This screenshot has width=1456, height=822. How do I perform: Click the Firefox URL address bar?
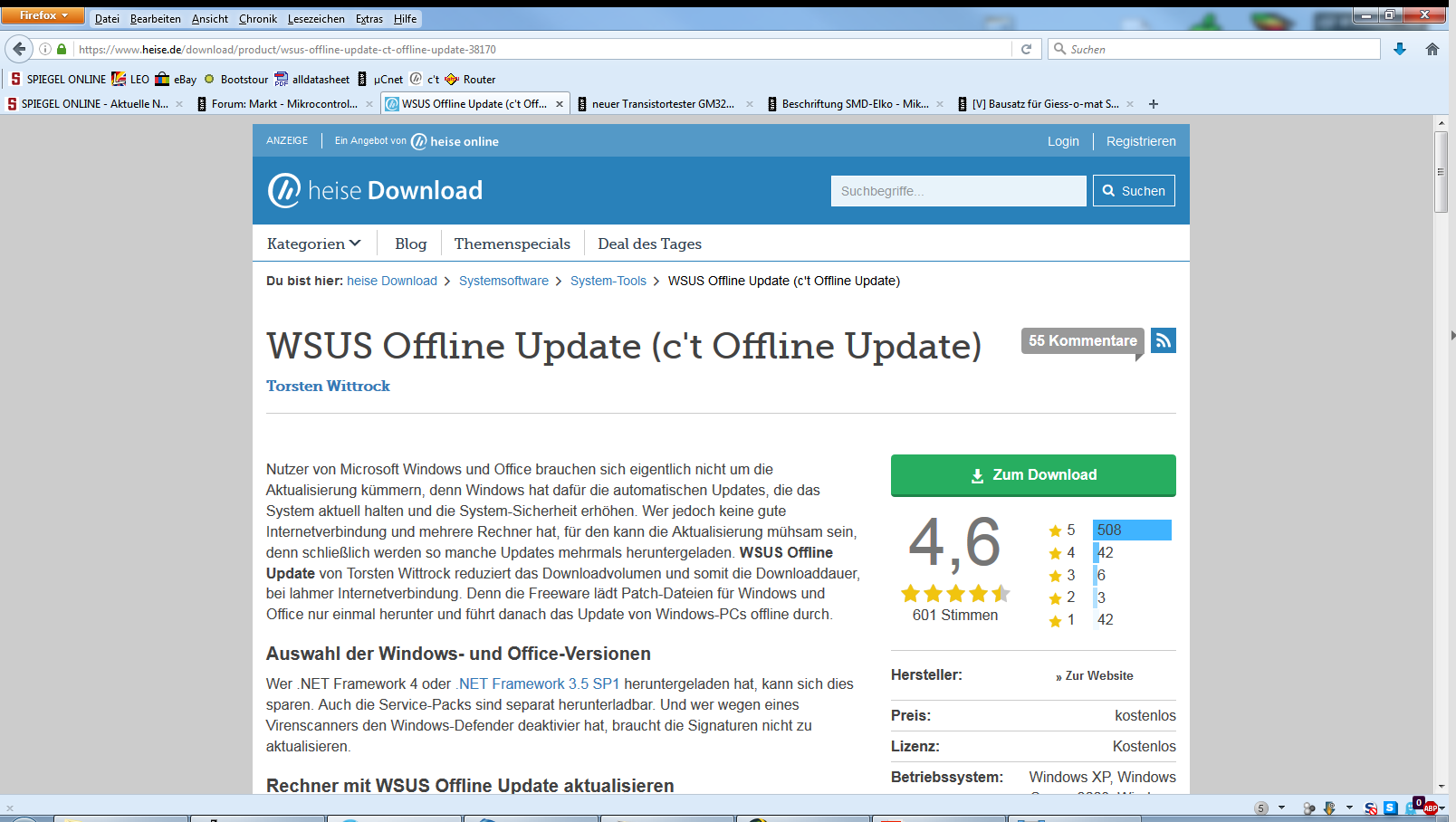pos(543,49)
